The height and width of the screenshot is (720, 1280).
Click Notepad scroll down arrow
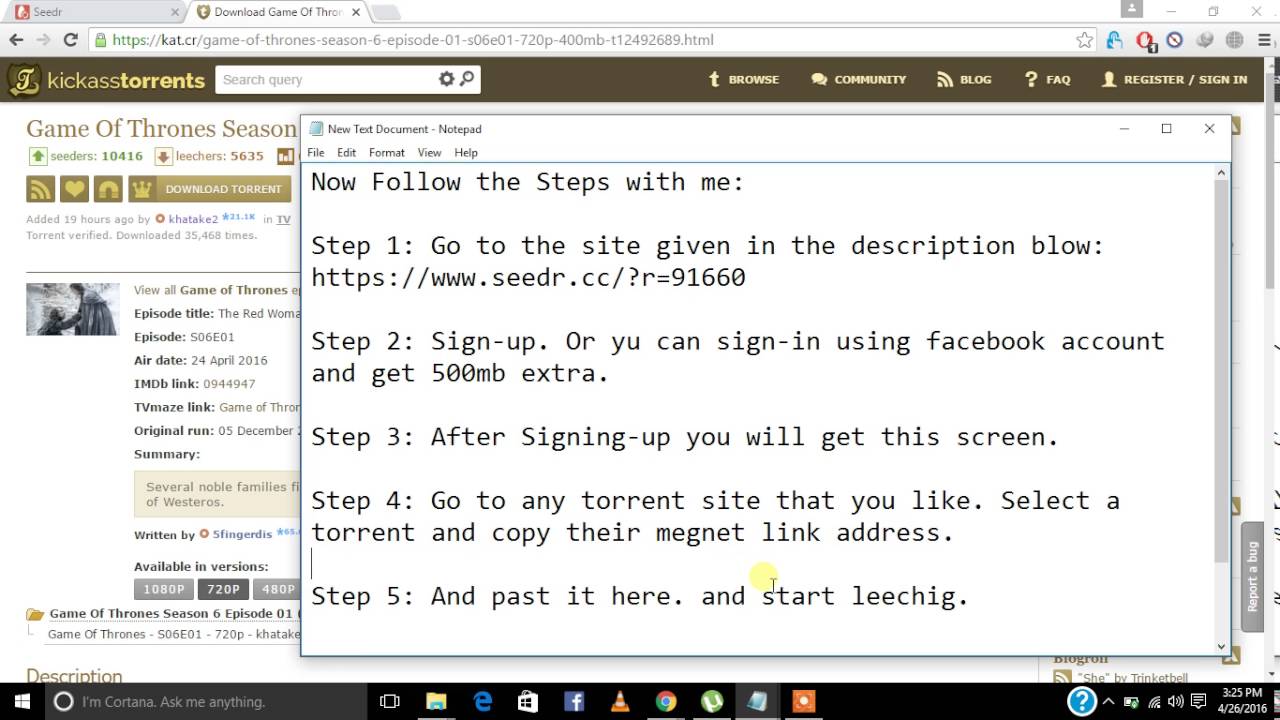pyautogui.click(x=1221, y=646)
